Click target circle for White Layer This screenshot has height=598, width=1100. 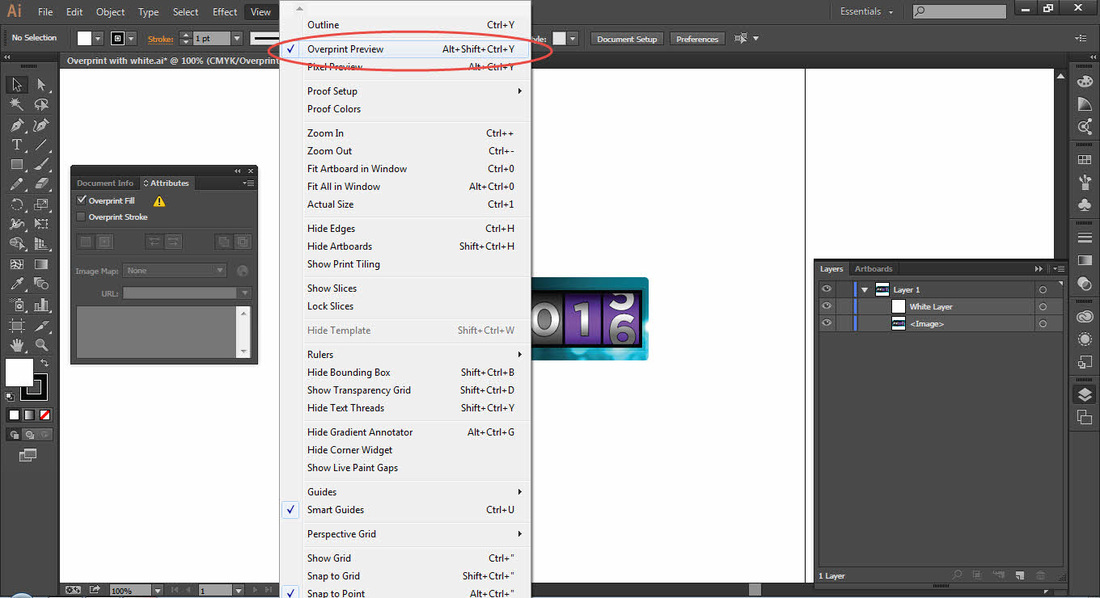pos(1042,307)
